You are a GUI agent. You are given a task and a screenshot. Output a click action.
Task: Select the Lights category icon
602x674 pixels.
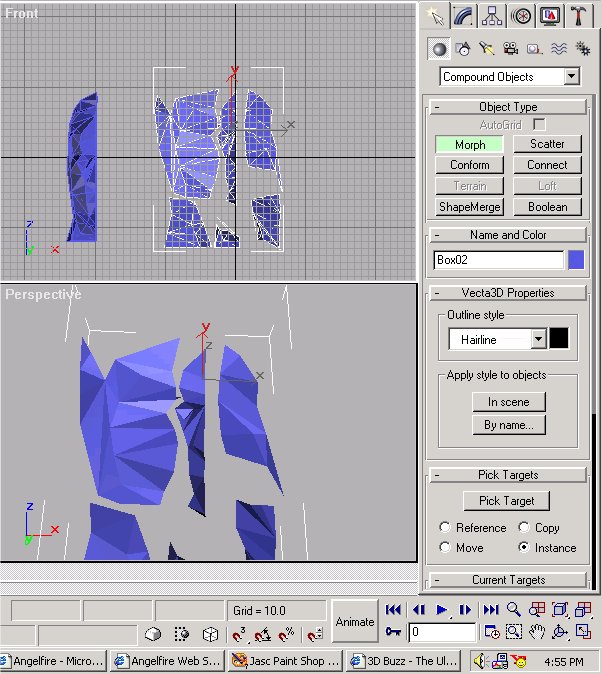point(486,48)
